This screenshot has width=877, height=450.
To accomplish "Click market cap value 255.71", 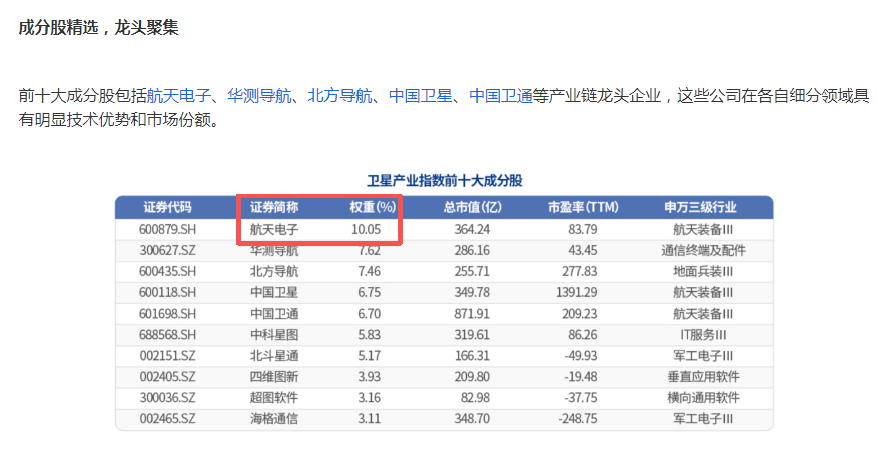I will coord(472,272).
